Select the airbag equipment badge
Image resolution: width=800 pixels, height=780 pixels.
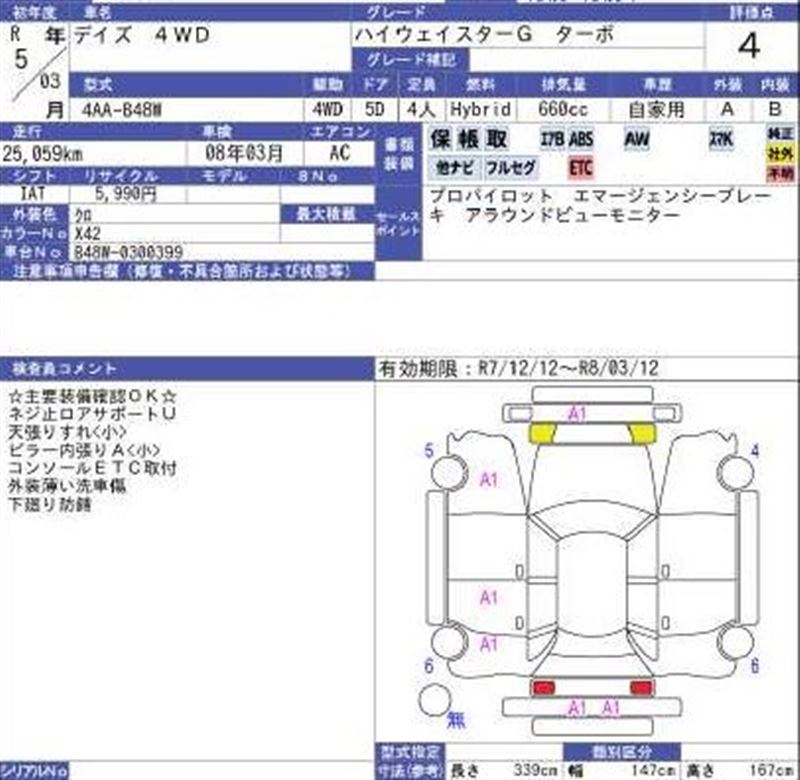click(x=552, y=139)
